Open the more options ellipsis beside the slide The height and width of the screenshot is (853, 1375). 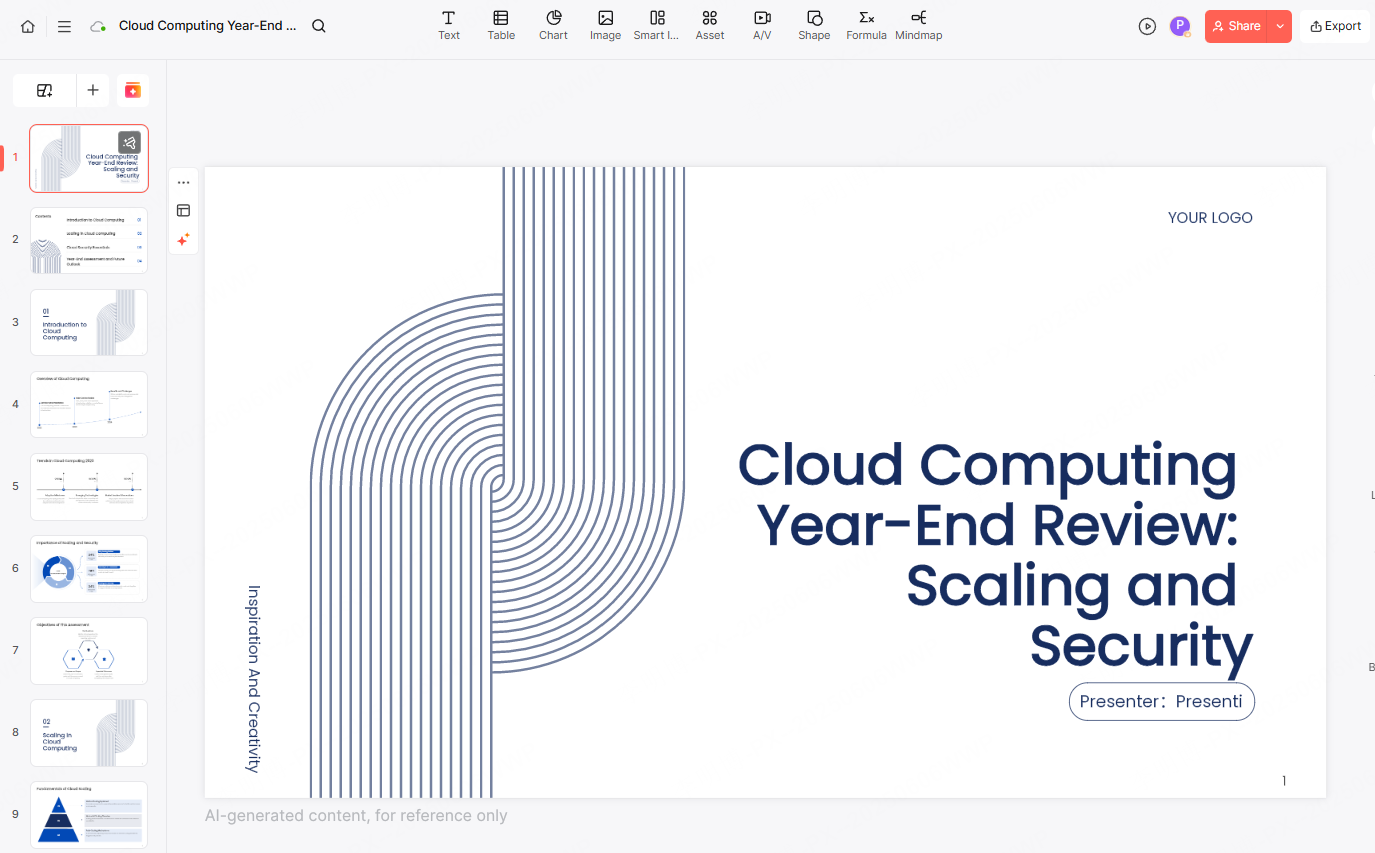(183, 182)
